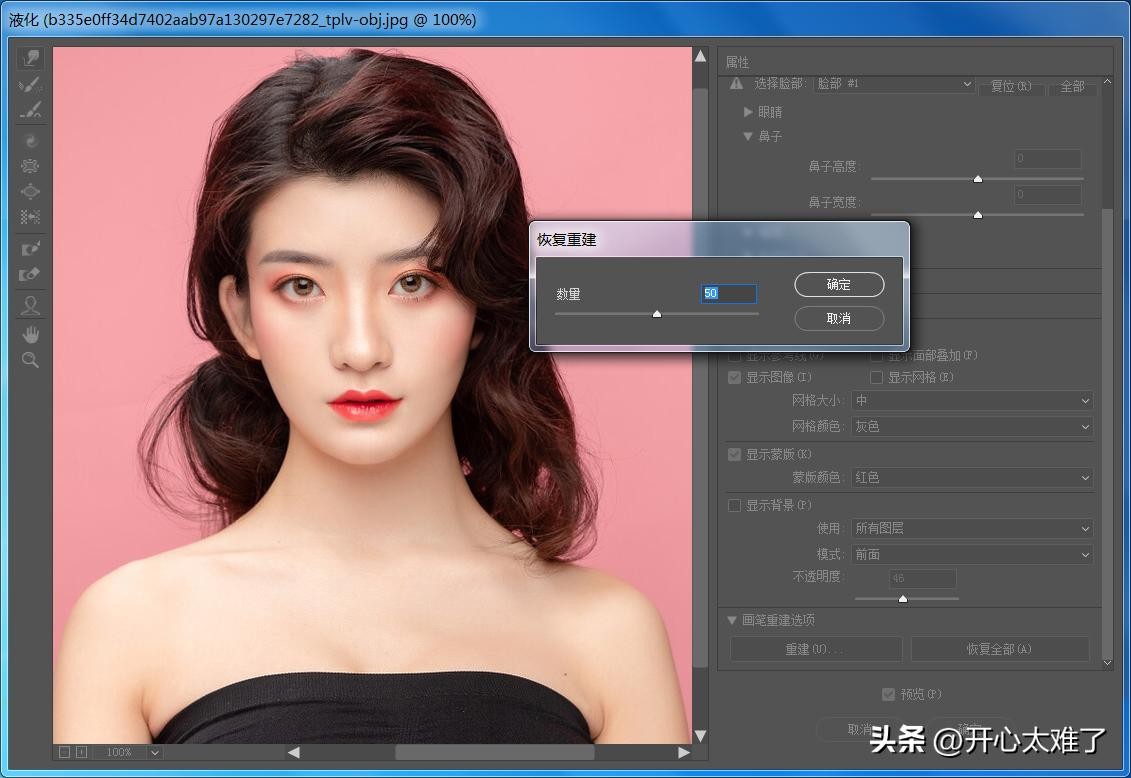Open the 蒙版颜色 dropdown set to 红色

972,478
